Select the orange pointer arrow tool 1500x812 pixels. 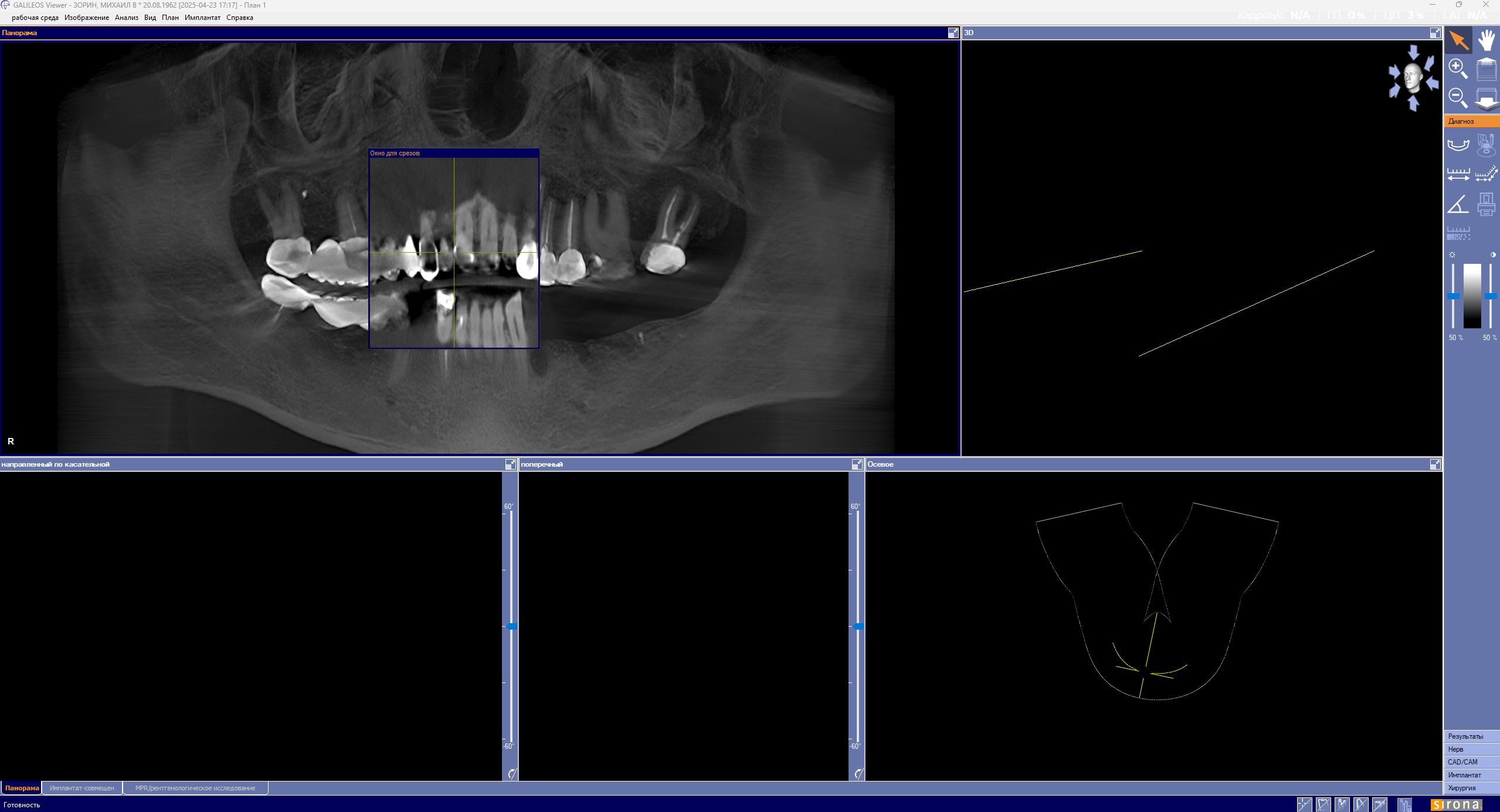(x=1458, y=40)
